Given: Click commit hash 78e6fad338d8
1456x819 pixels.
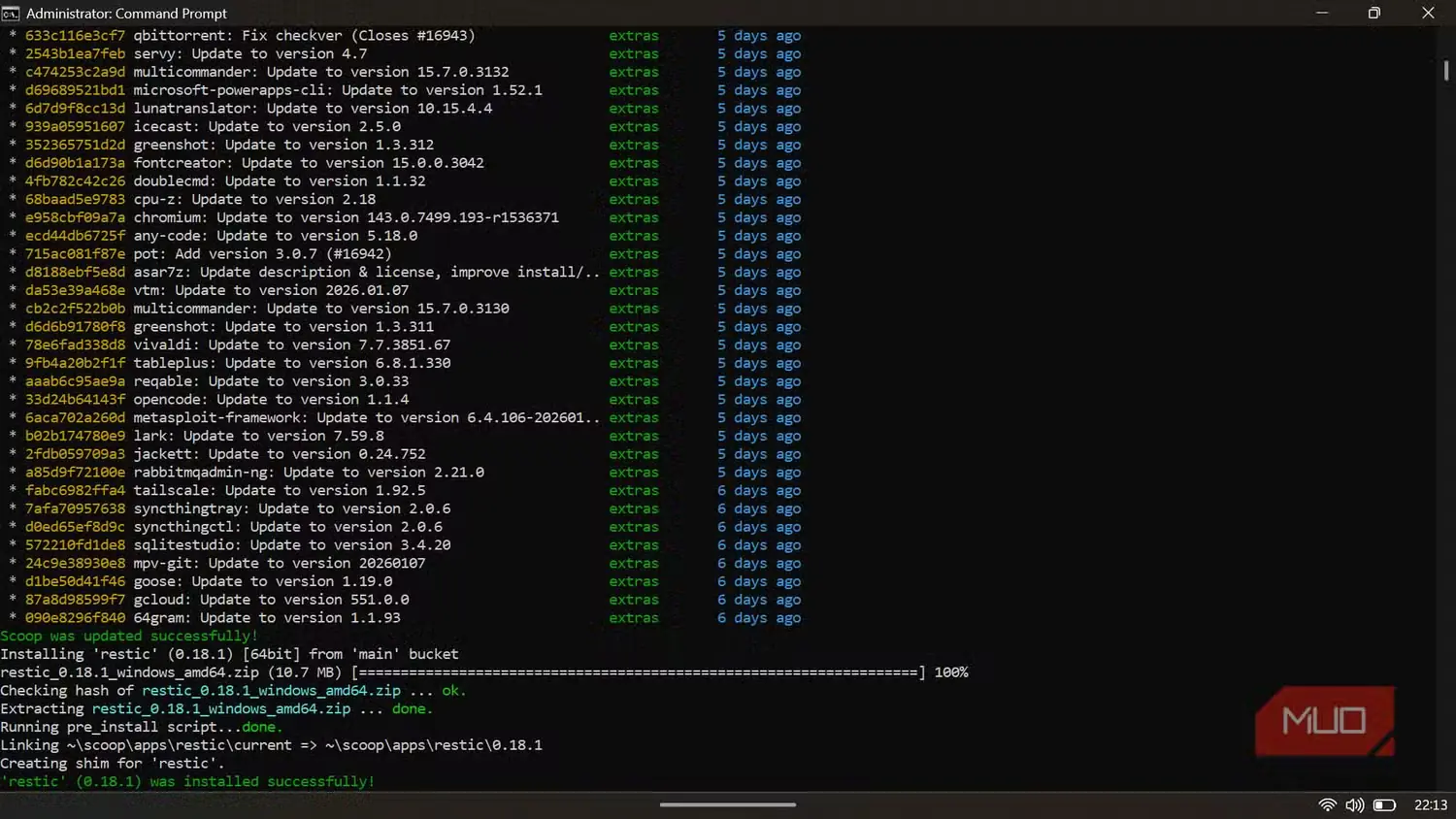Looking at the screenshot, I should pyautogui.click(x=75, y=345).
